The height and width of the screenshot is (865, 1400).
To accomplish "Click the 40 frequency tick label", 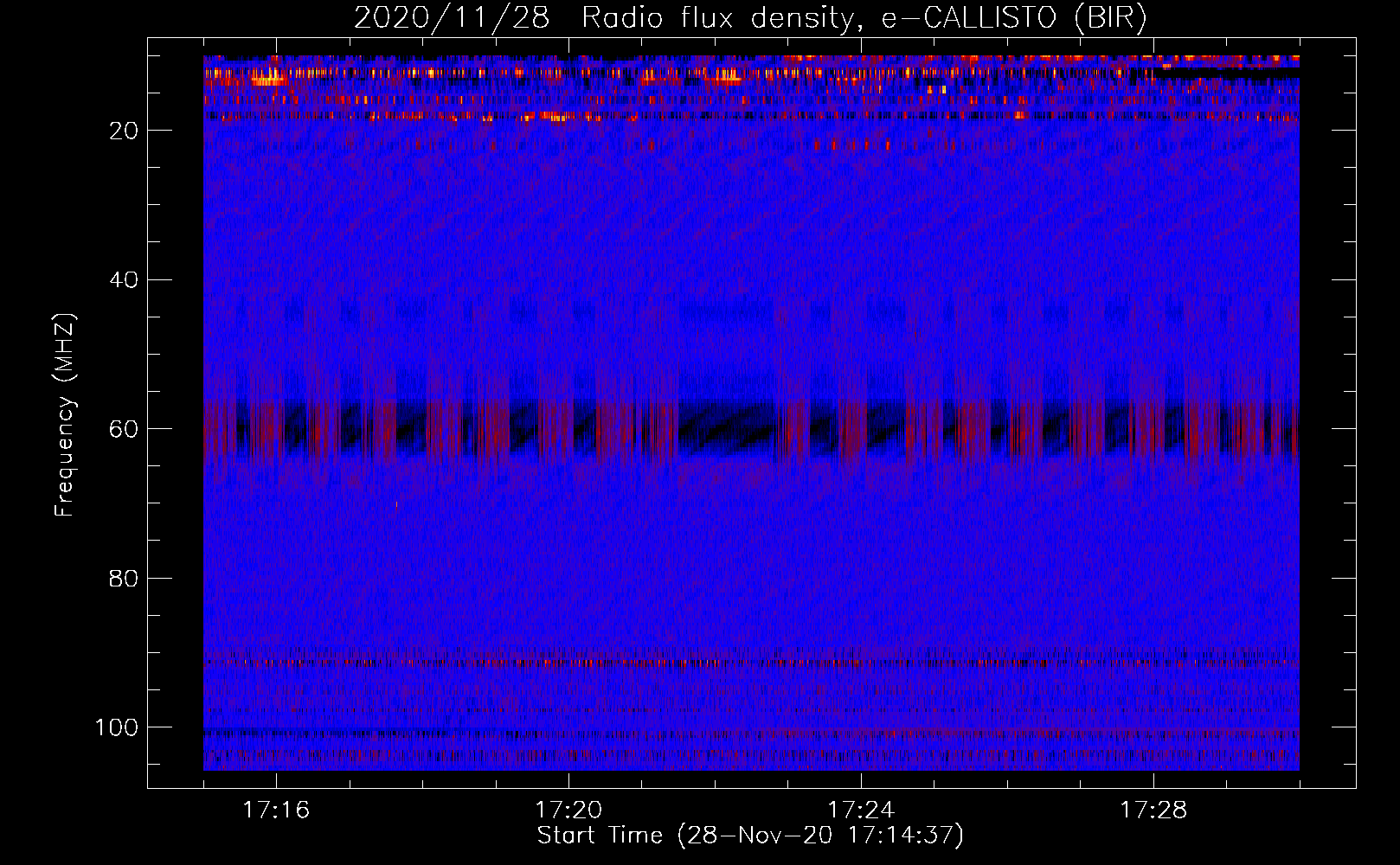I will point(124,280).
